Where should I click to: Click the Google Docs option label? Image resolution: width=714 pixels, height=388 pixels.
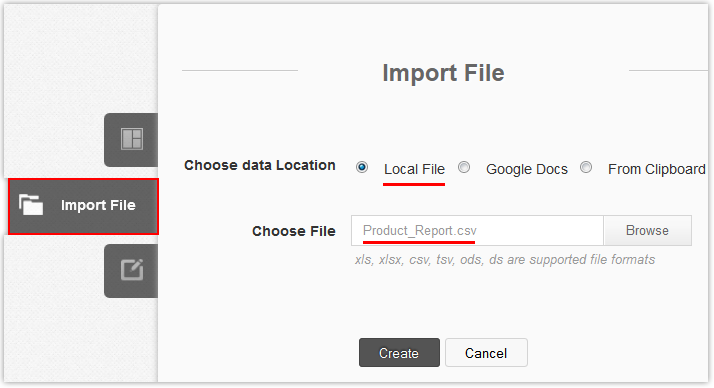527,169
